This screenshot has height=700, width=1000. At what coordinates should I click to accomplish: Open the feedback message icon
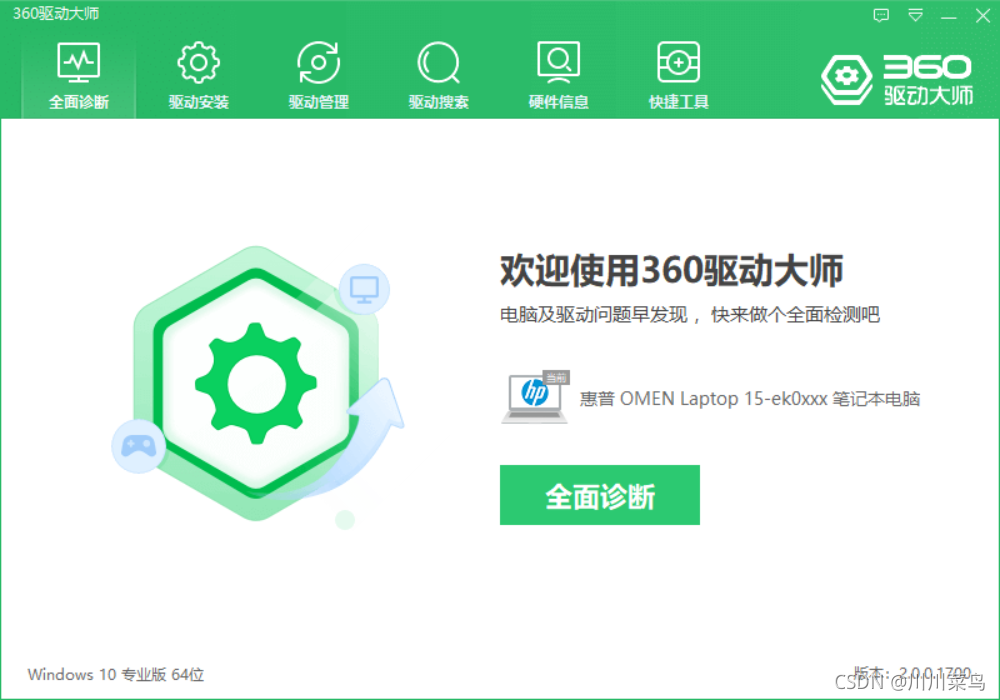click(881, 15)
